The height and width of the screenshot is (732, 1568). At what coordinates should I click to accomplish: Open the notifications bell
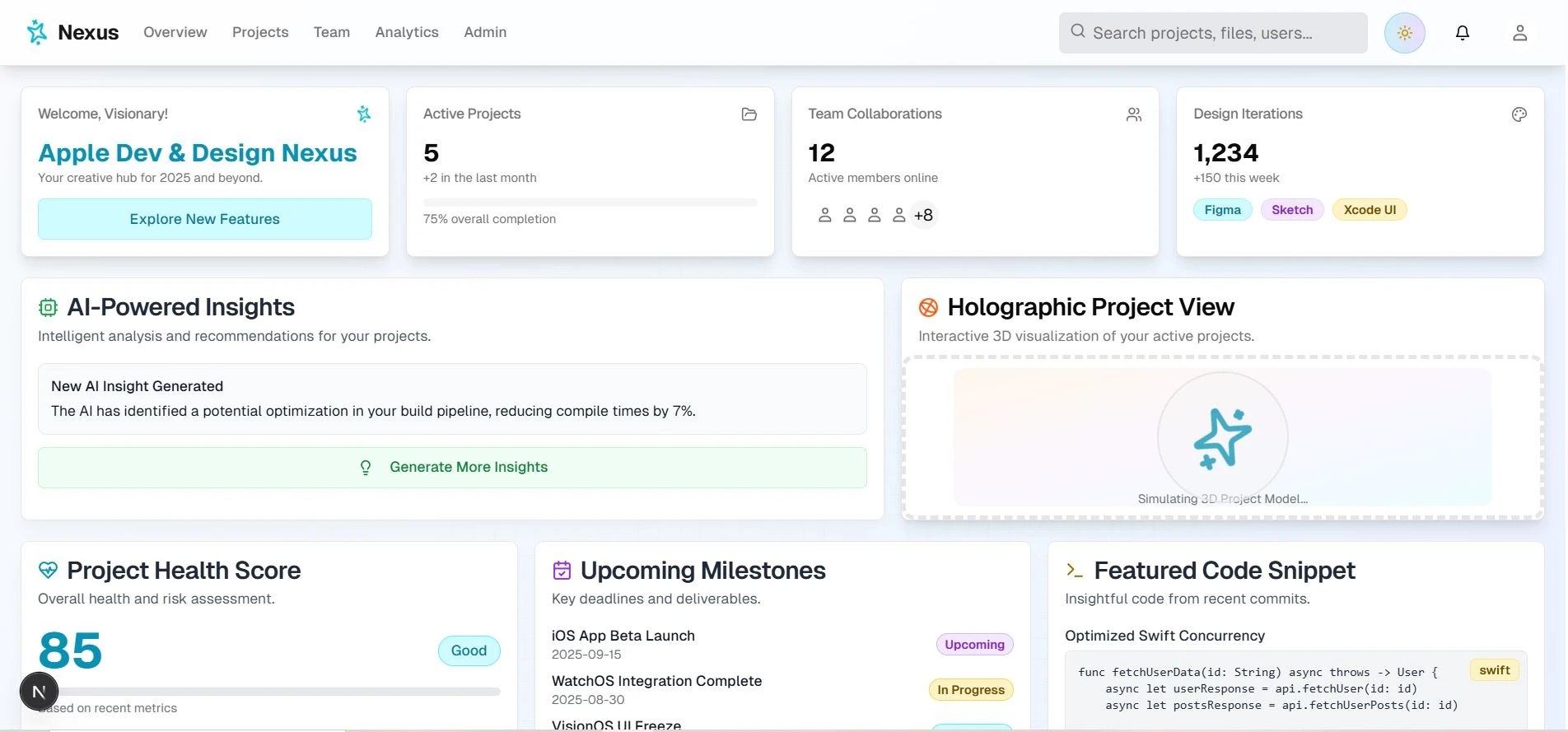[x=1462, y=33]
